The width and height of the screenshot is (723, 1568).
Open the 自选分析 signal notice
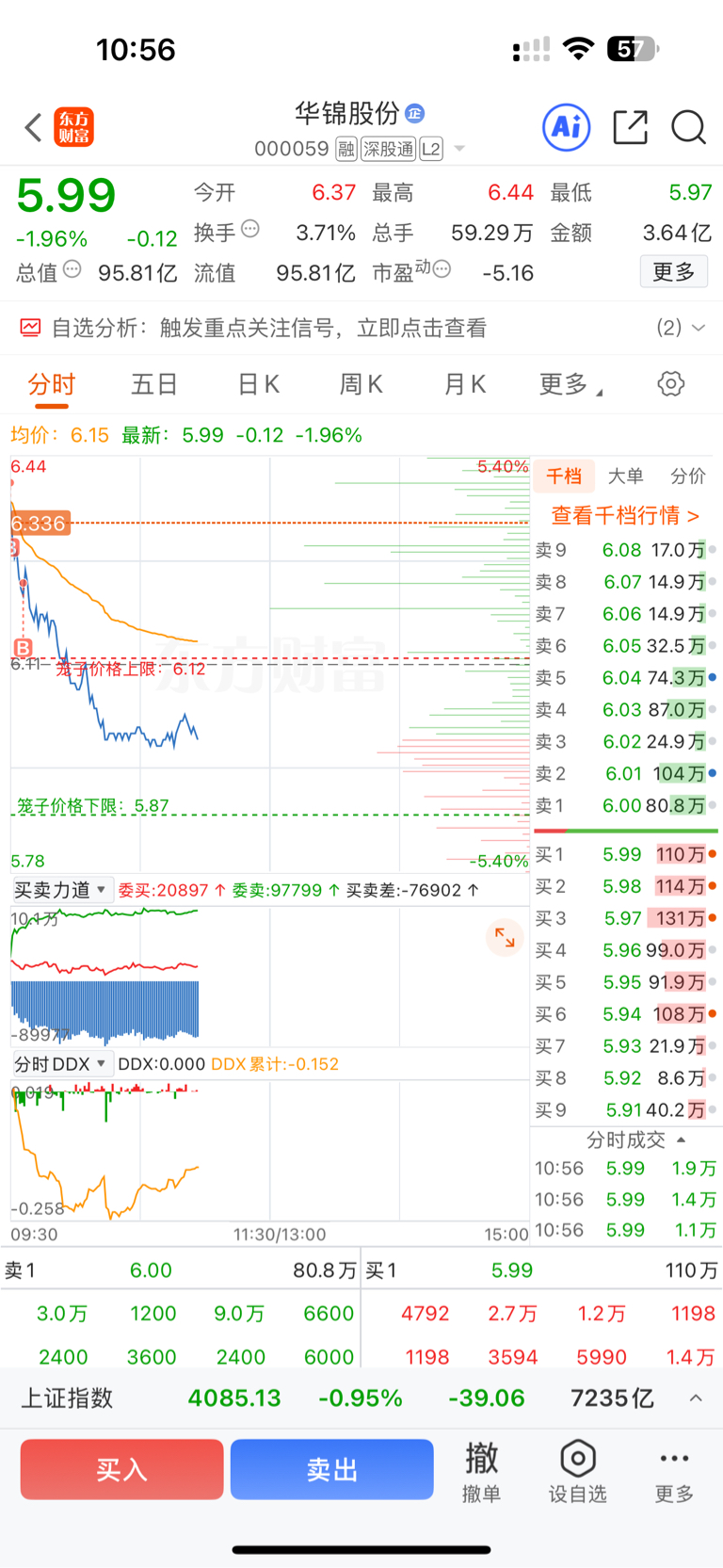361,328
